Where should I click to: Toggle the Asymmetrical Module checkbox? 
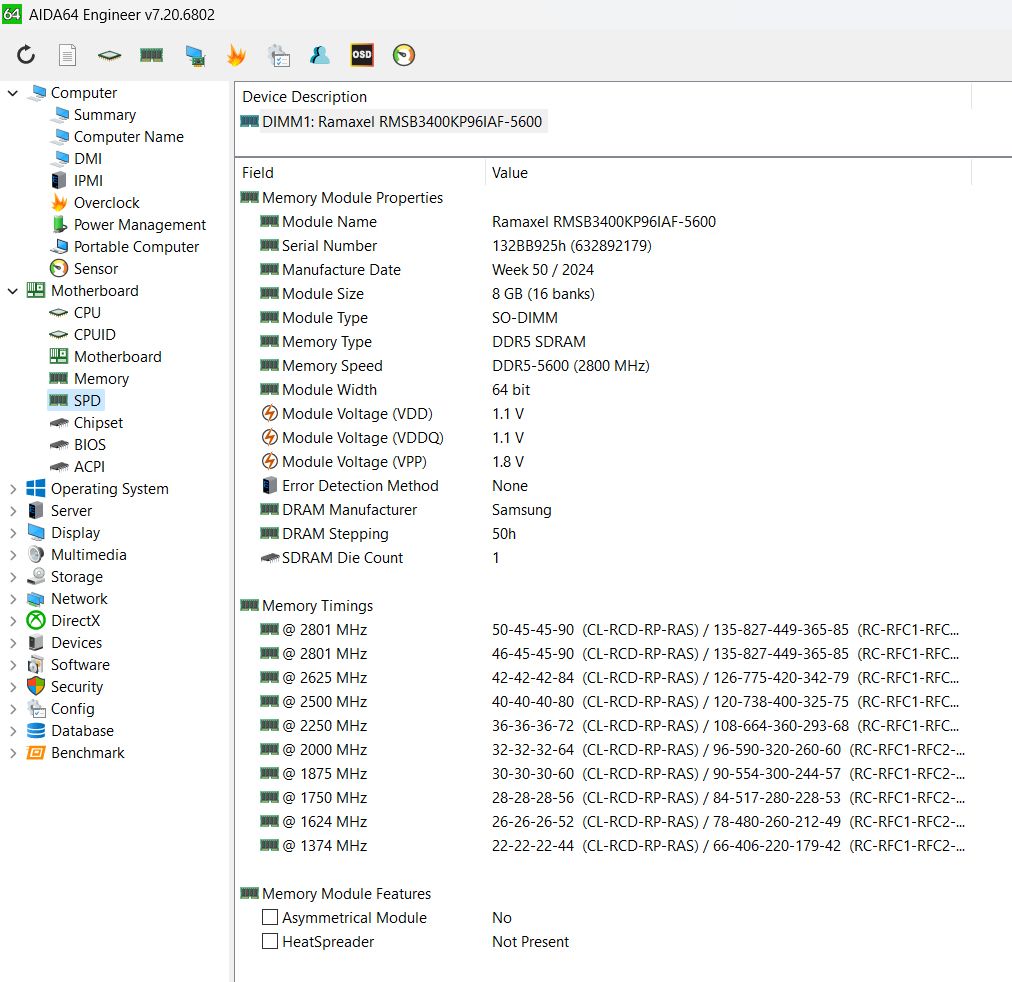[x=270, y=917]
